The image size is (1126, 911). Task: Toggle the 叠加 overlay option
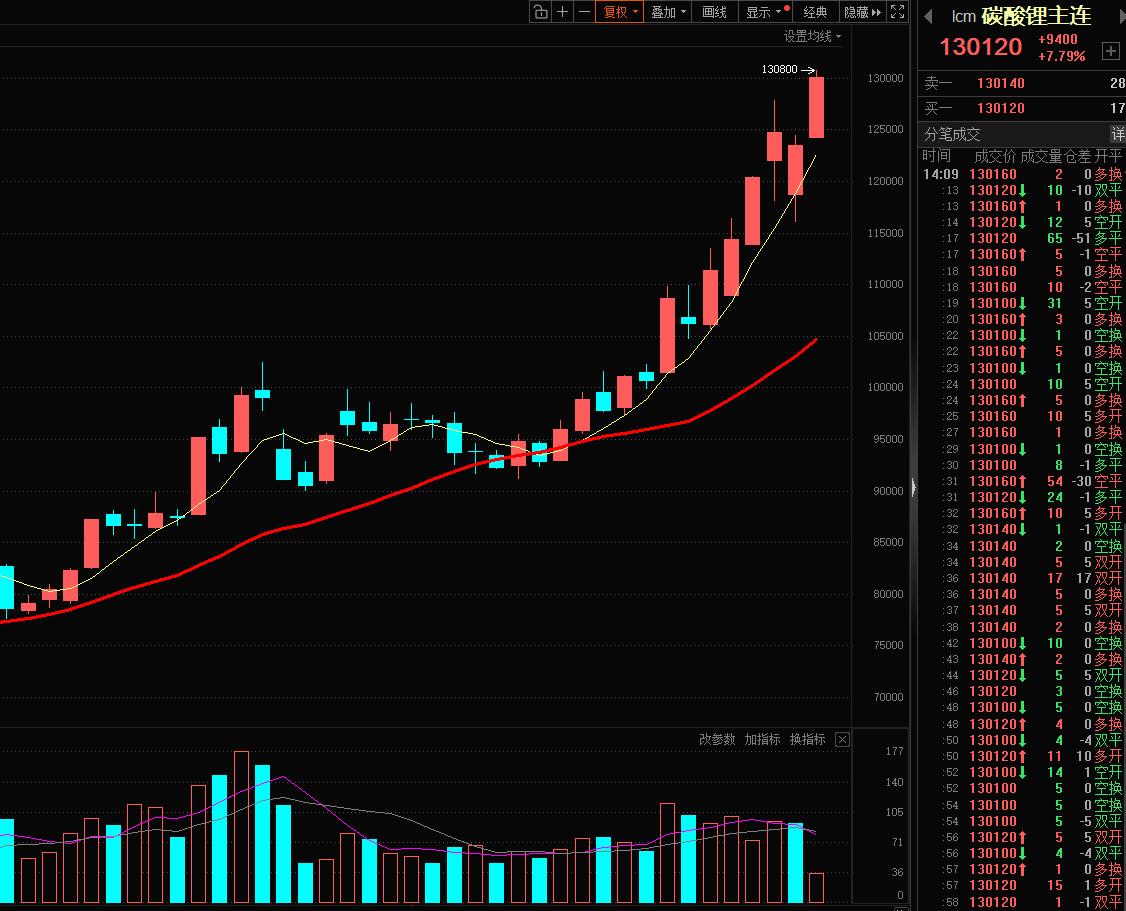pyautogui.click(x=662, y=13)
